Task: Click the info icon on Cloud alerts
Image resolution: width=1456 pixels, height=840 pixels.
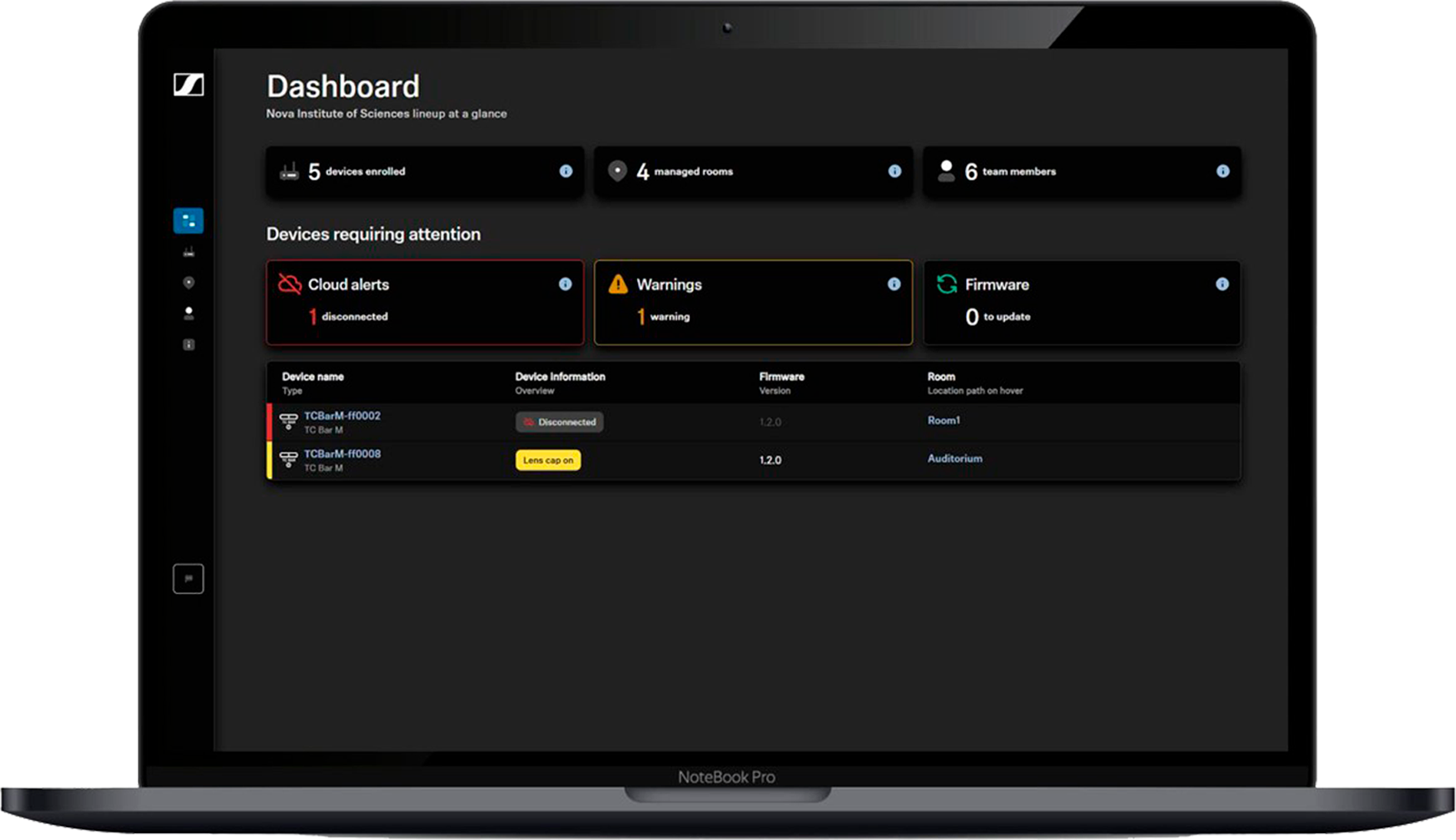Action: [x=565, y=284]
